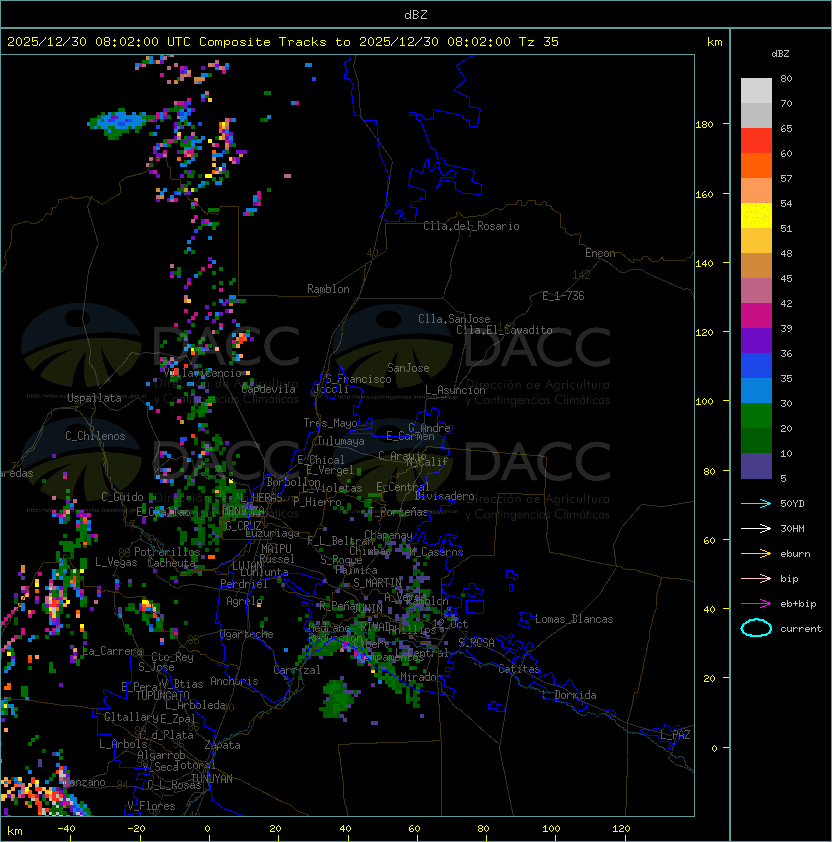
Task: Select the Ugarteche map label
Action: 247,634
